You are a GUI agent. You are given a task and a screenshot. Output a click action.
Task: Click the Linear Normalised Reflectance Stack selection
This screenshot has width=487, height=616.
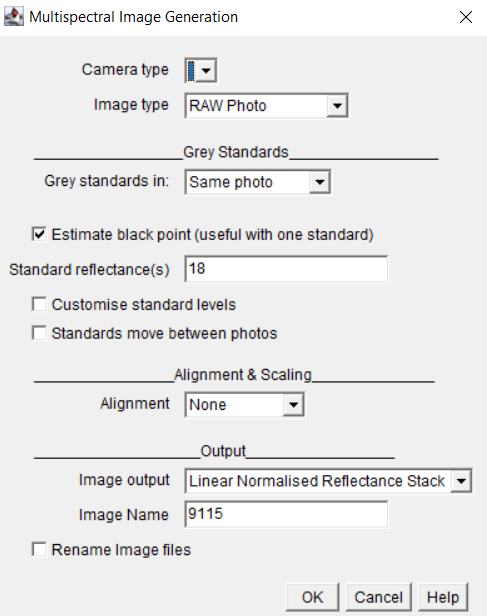tap(317, 481)
